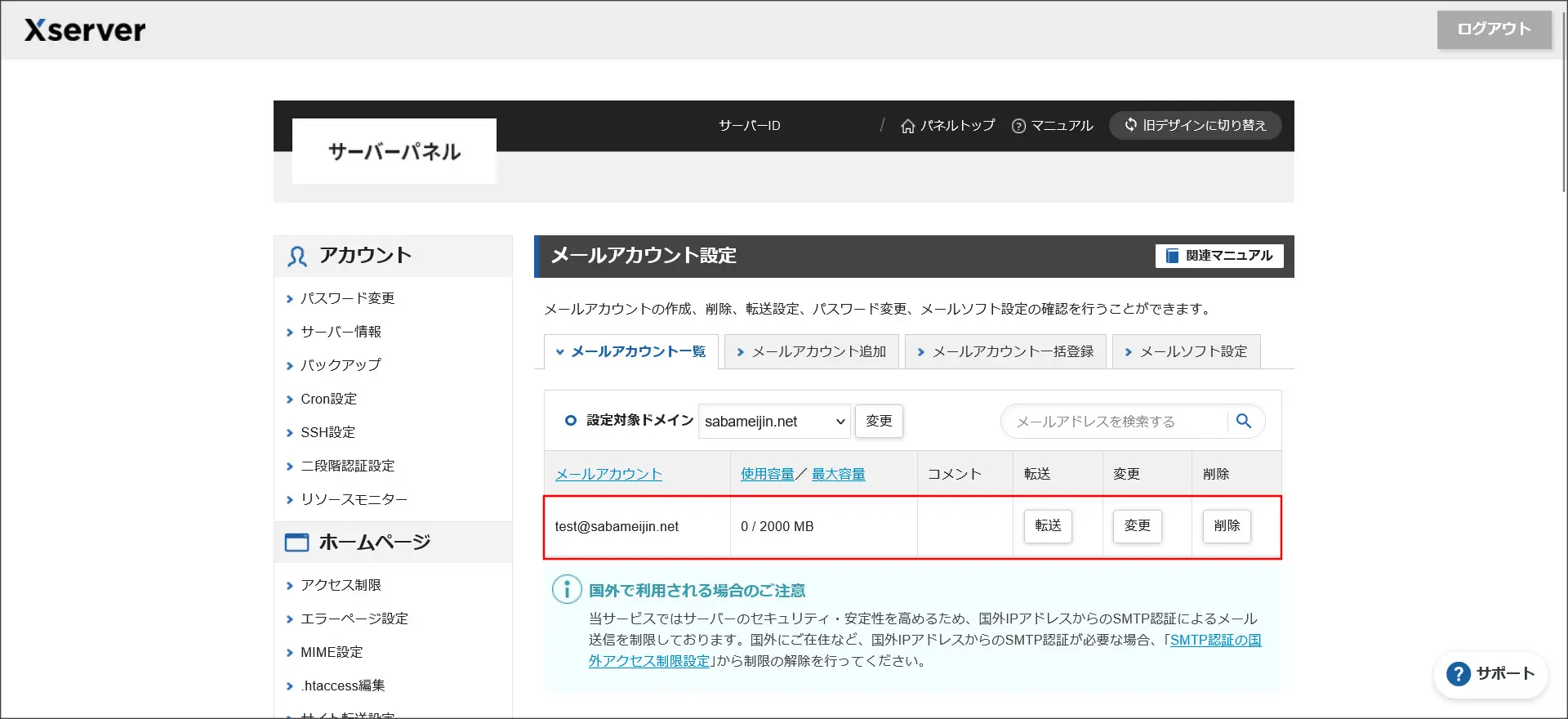Switch to 旧デザインに切り替え
Image resolution: width=1568 pixels, height=719 pixels.
(x=1195, y=125)
